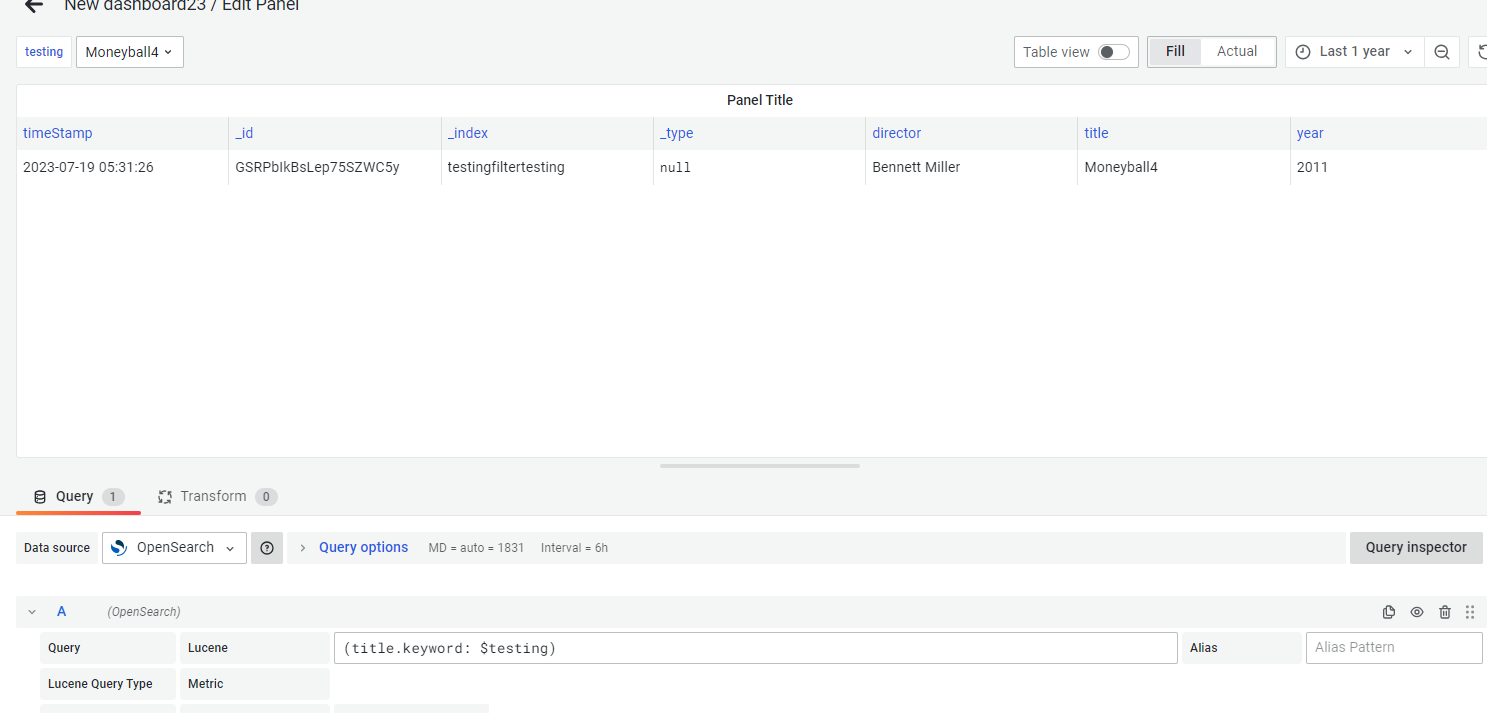Open the Last 1 year time picker
Image resolution: width=1487 pixels, height=713 pixels.
pos(1354,51)
